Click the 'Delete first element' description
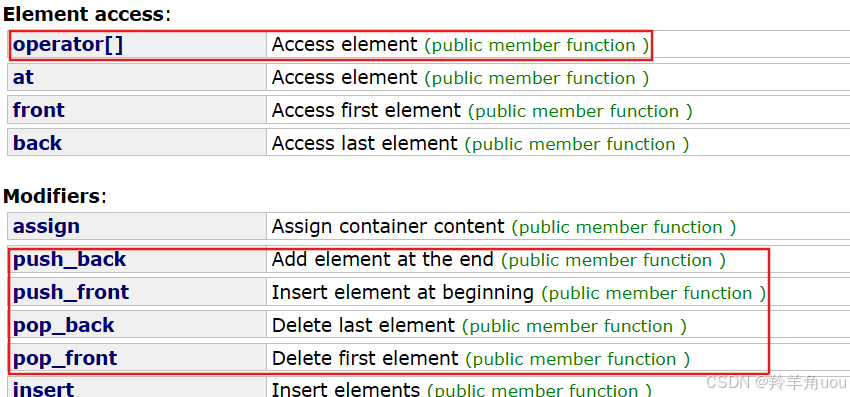Image resolution: width=850 pixels, height=397 pixels. (x=365, y=358)
